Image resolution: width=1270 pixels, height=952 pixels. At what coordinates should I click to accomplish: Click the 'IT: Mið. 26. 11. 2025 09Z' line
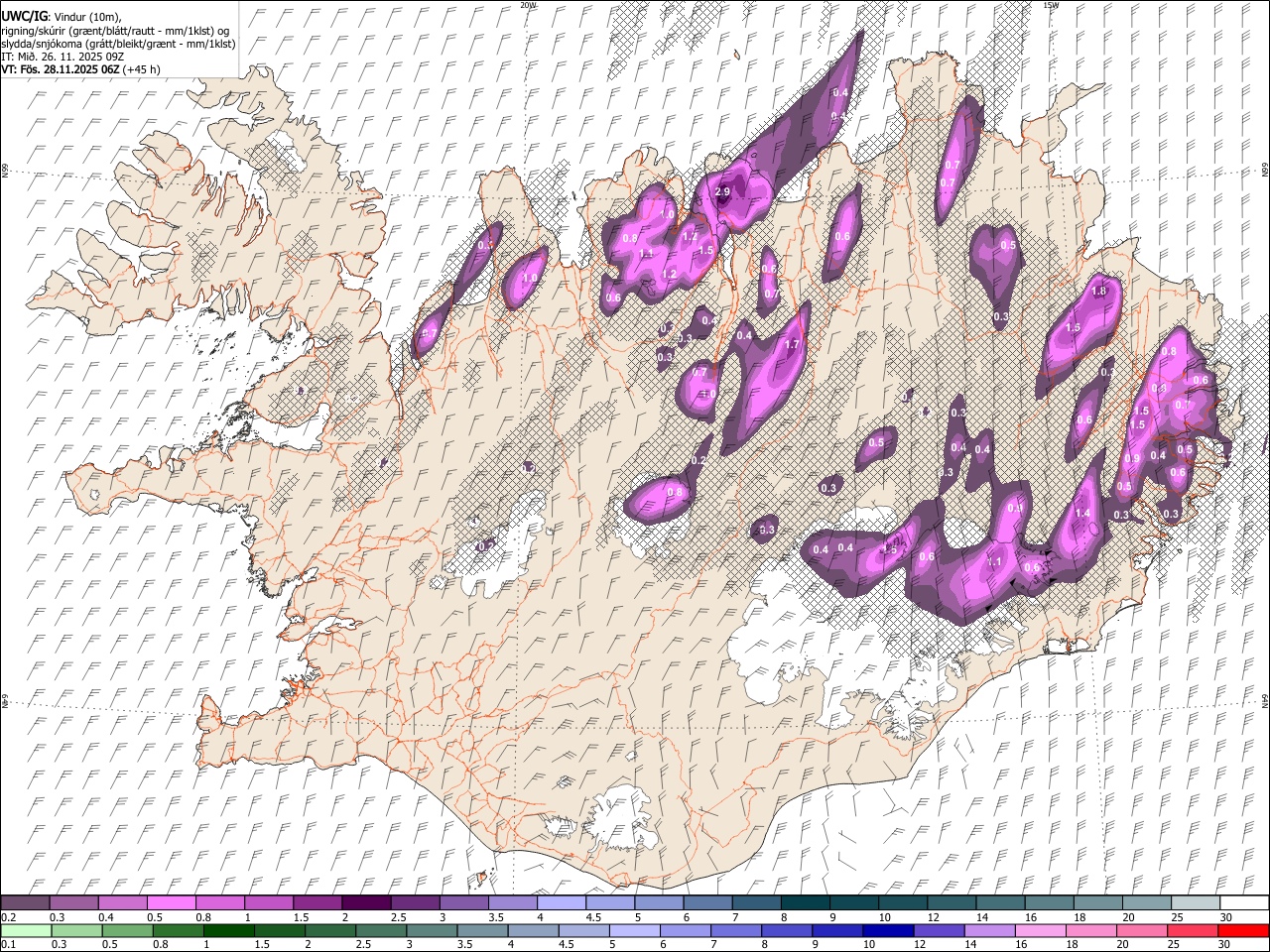pyautogui.click(x=62, y=57)
